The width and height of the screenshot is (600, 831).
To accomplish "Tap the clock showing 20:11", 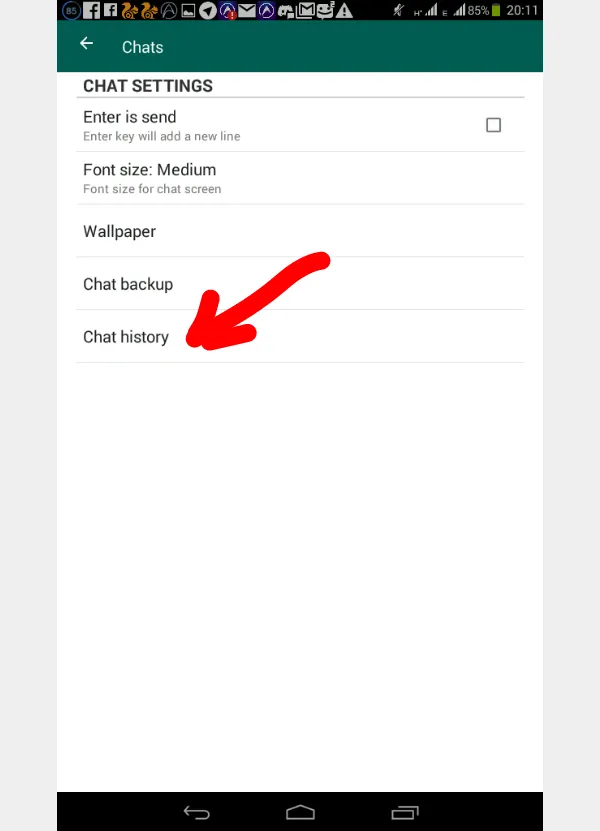I will pyautogui.click(x=522, y=10).
